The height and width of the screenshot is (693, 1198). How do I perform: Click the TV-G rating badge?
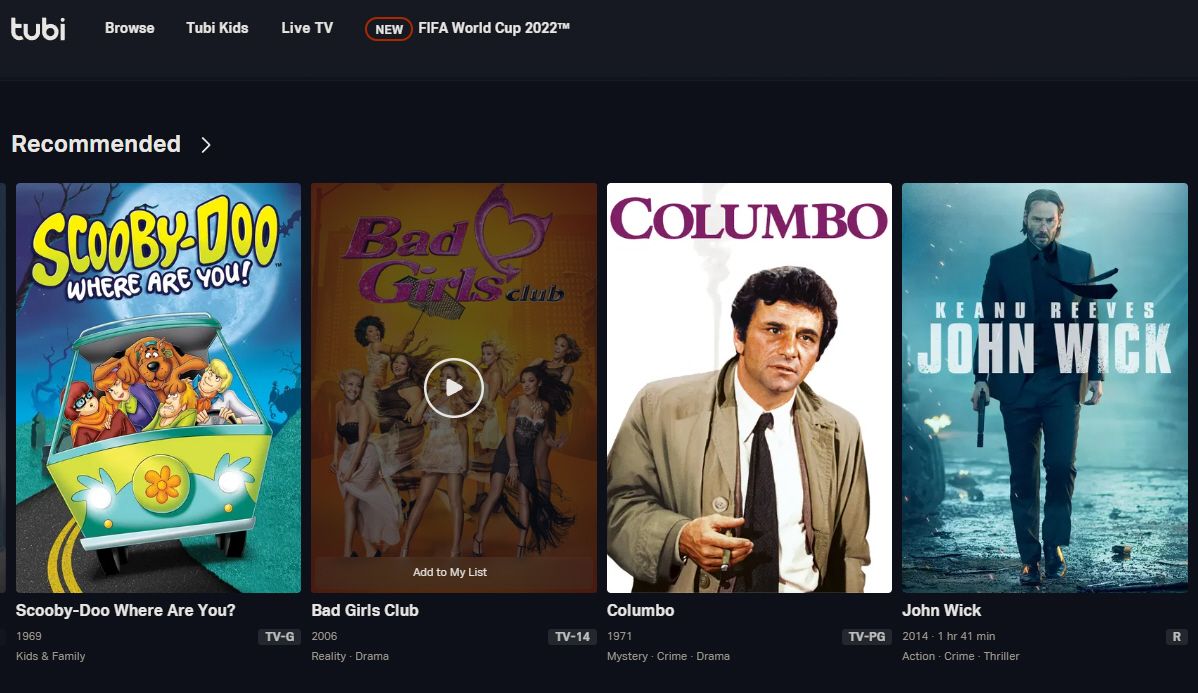[280, 636]
